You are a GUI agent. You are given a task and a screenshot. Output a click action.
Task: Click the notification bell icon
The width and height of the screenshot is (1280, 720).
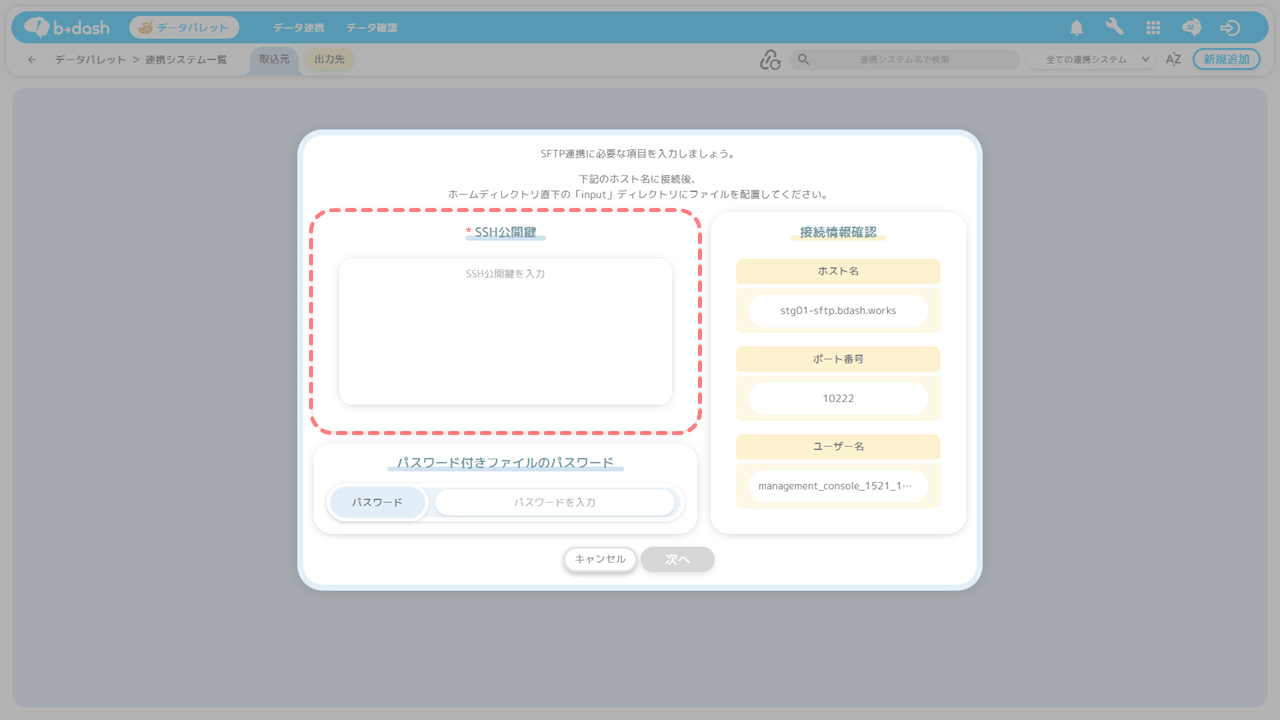click(1076, 28)
